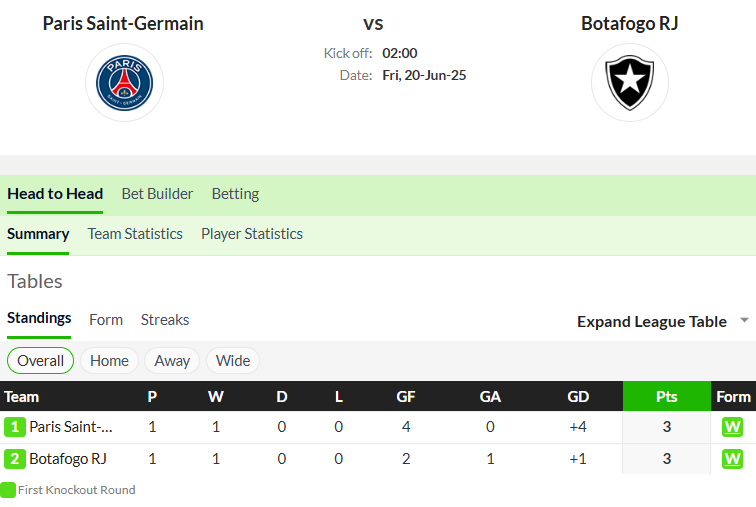Screen dimensions: 756x507
Task: Open Player Statistics sub-tab
Action: [x=252, y=234]
